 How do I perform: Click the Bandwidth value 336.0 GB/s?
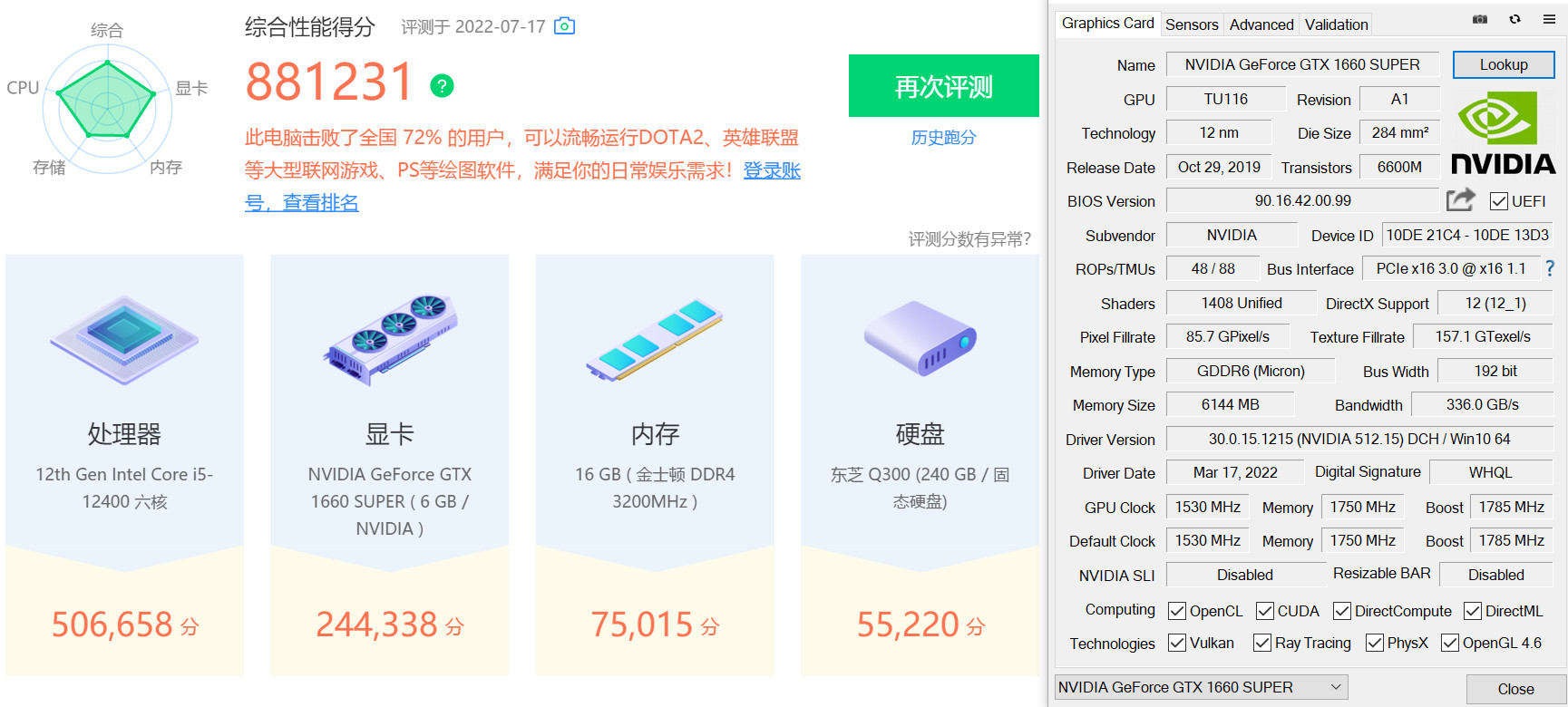point(1482,404)
